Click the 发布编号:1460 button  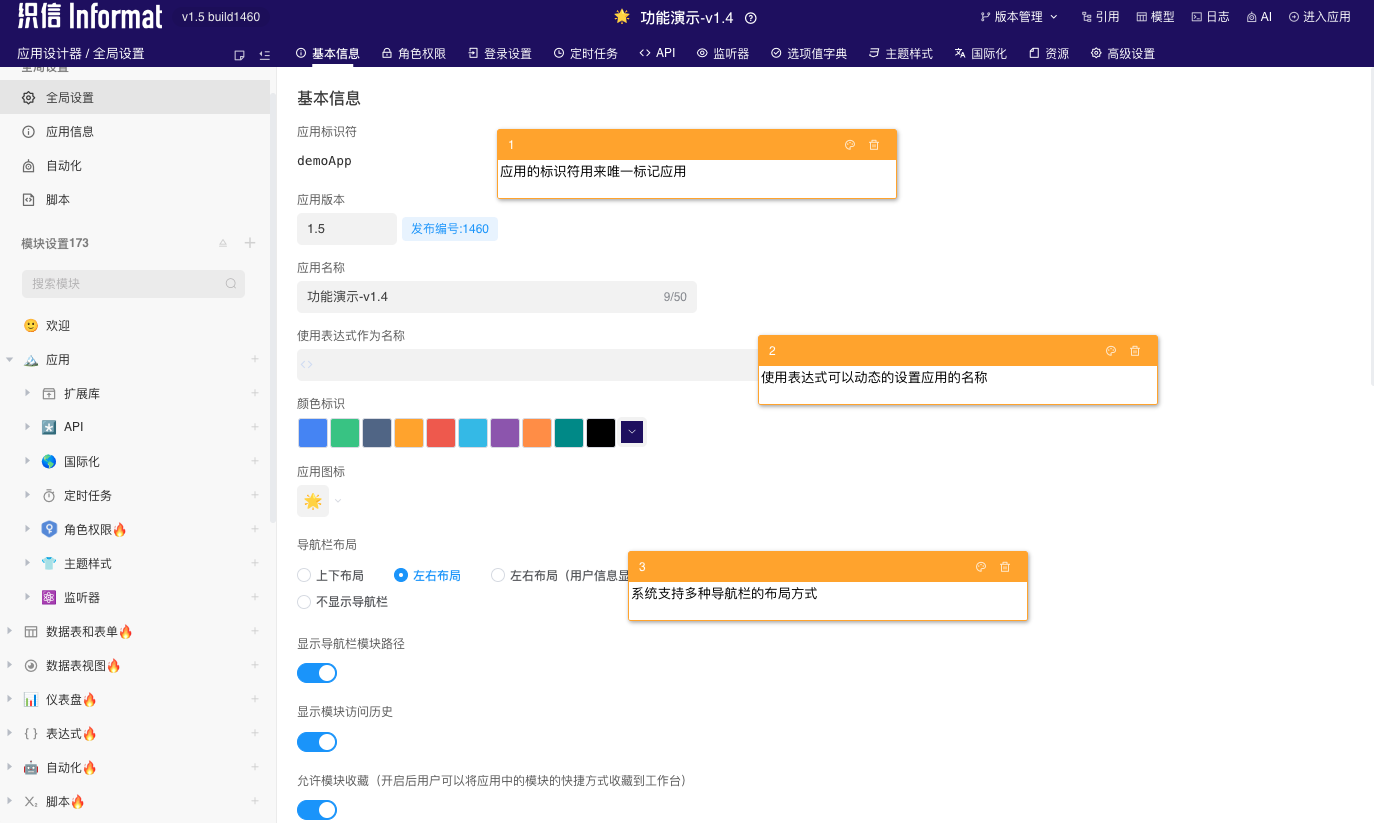click(x=449, y=229)
